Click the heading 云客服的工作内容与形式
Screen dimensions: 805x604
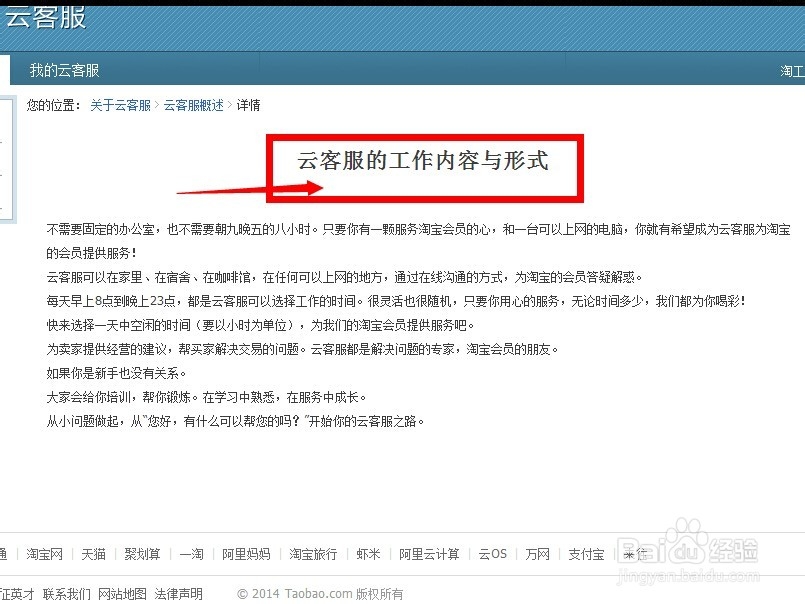[423, 160]
